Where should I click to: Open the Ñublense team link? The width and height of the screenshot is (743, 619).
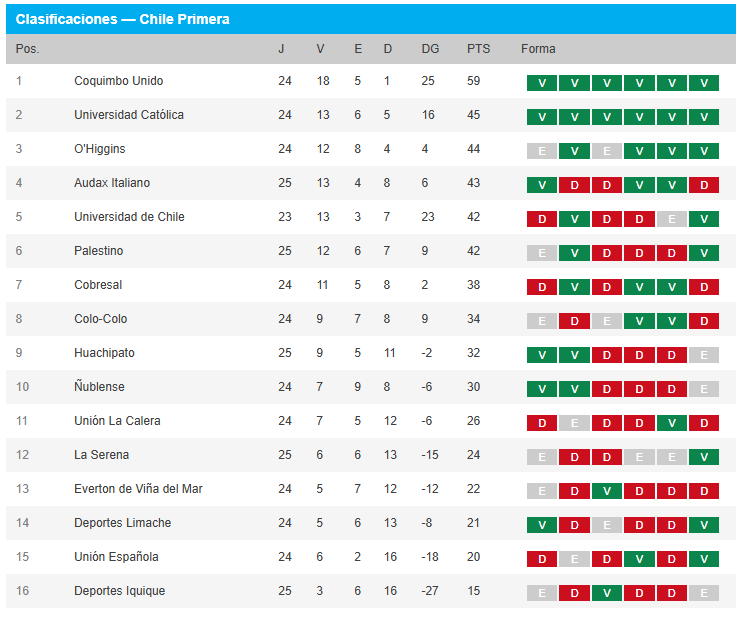coord(99,387)
